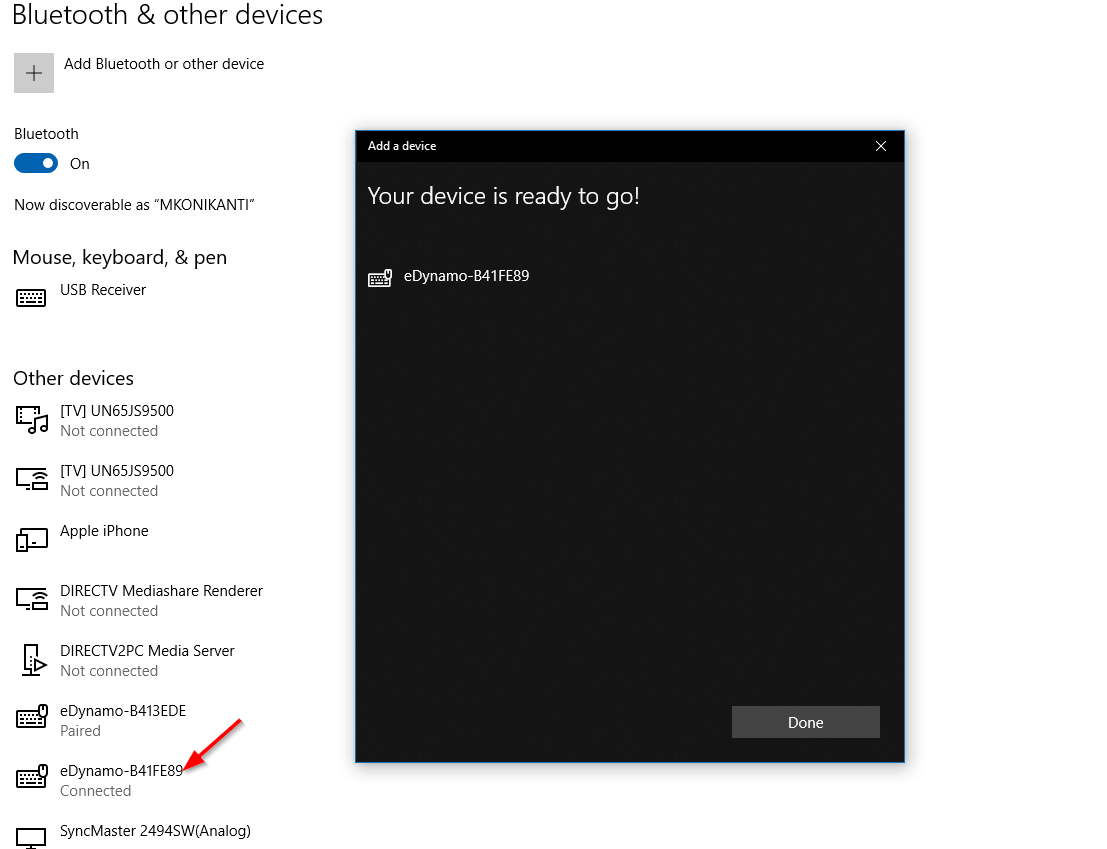
Task: Click the Apple iPhone device icon
Action: [32, 540]
